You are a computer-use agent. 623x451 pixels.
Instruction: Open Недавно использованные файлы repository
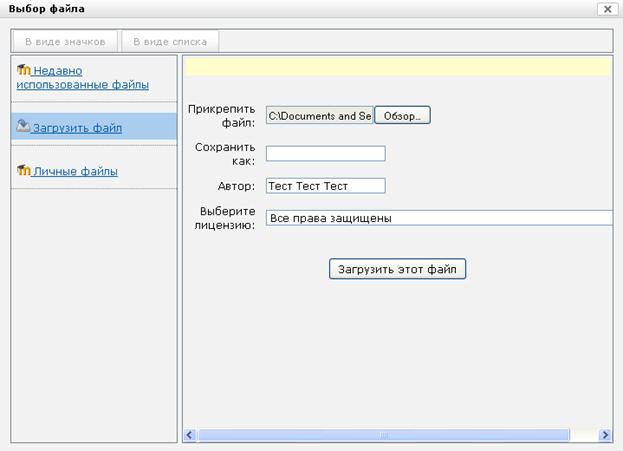tap(83, 77)
